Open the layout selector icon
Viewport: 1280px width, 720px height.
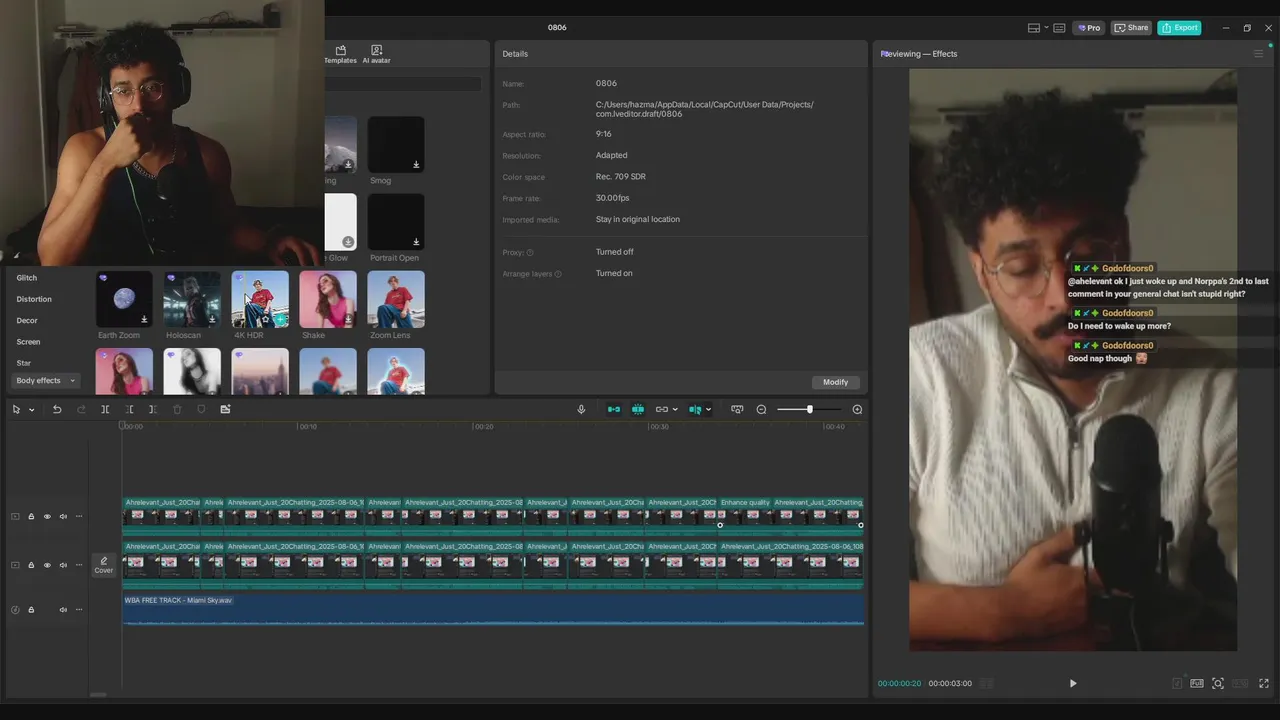[1034, 28]
